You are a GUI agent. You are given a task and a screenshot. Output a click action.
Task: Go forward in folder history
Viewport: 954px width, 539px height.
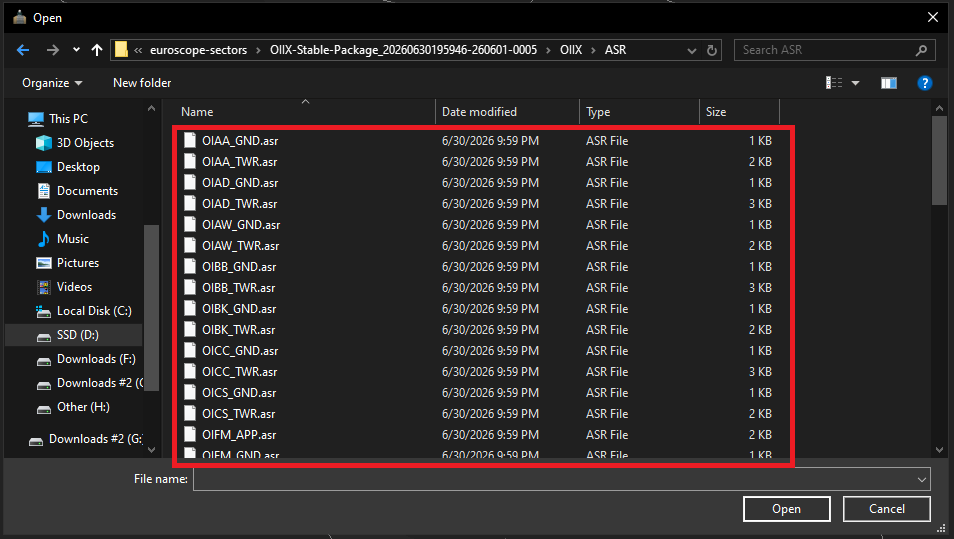tap(53, 50)
